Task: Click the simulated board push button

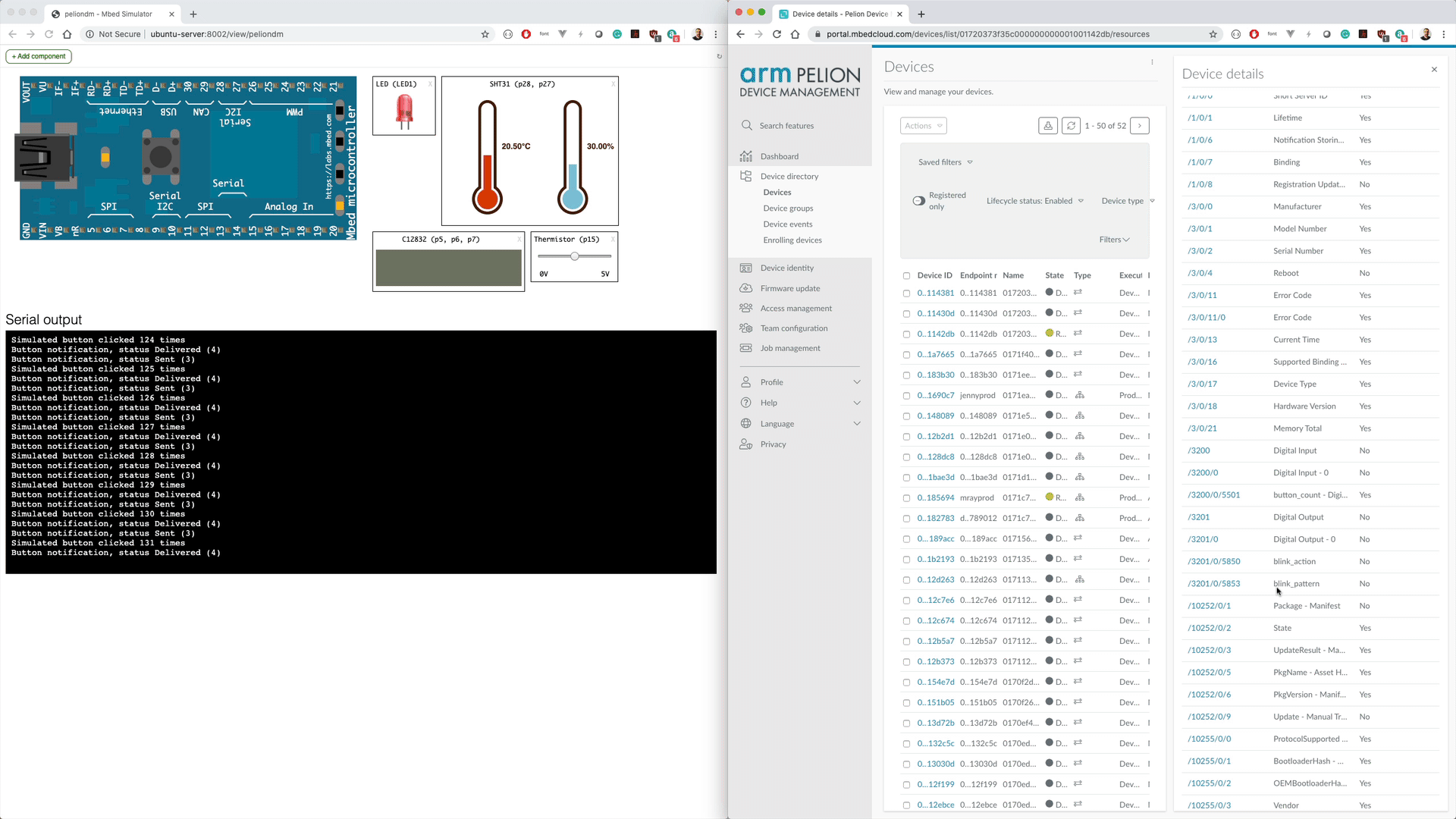Action: pos(161,156)
